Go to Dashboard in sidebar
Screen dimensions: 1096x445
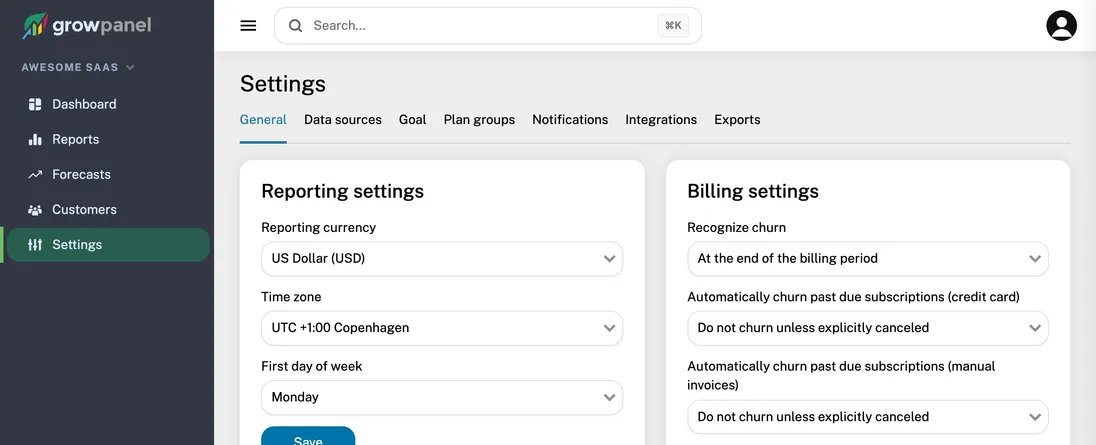(x=108, y=104)
